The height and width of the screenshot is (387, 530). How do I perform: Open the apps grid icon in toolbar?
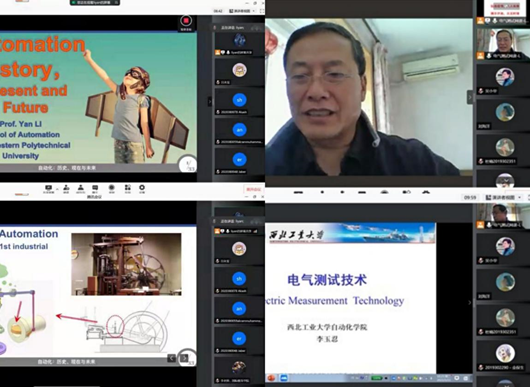pos(127,188)
